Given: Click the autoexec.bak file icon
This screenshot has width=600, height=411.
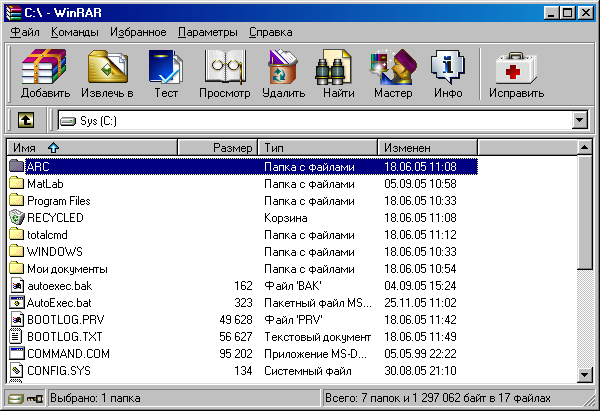Looking at the screenshot, I should 16,285.
